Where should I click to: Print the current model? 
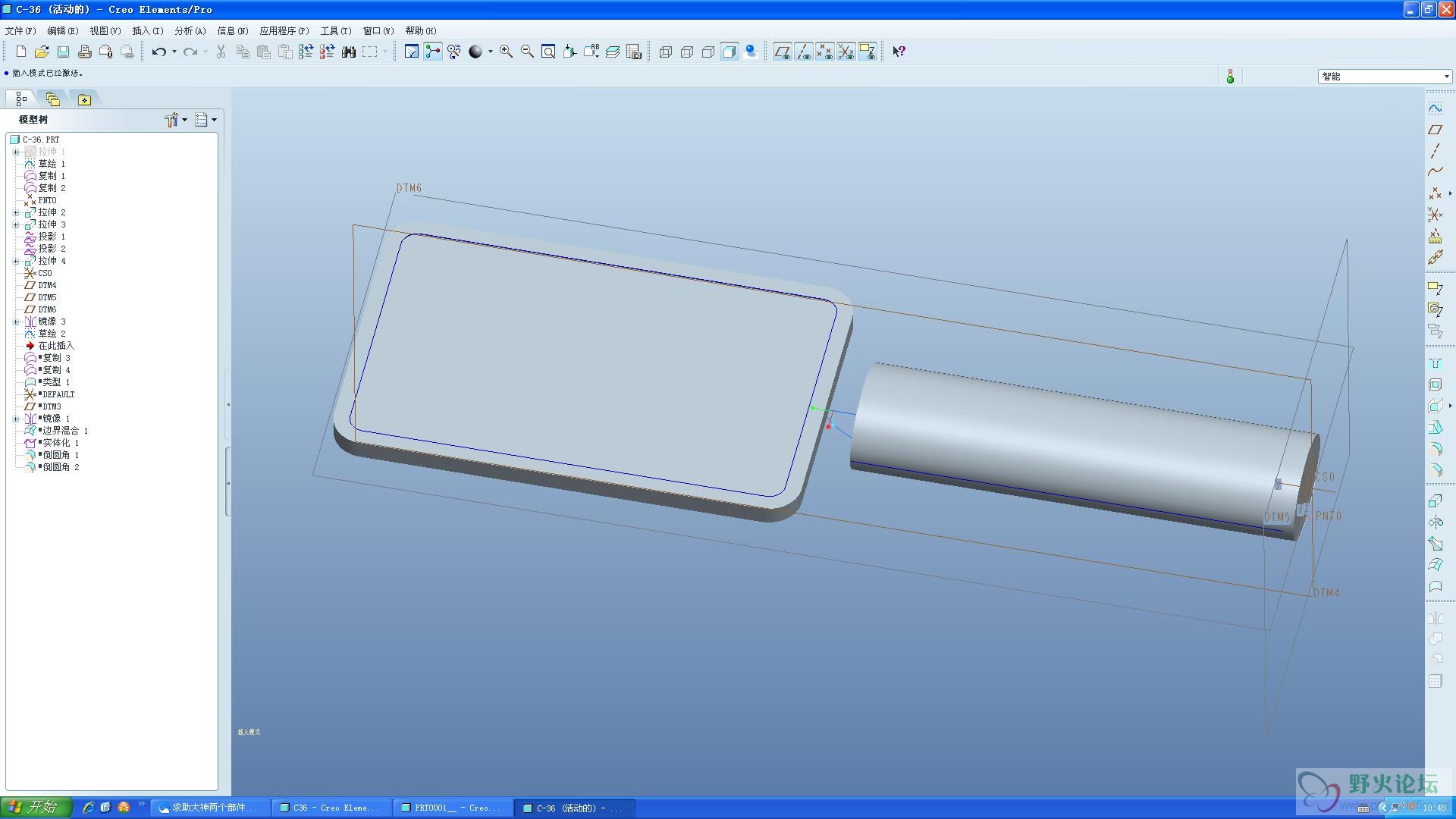(x=84, y=52)
